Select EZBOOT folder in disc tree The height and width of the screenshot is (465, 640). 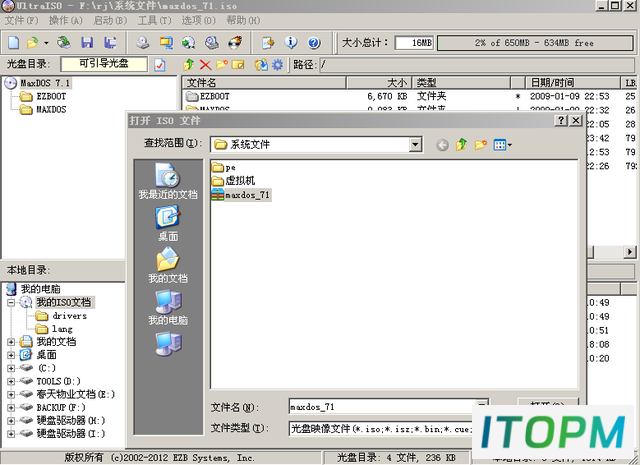(51, 96)
